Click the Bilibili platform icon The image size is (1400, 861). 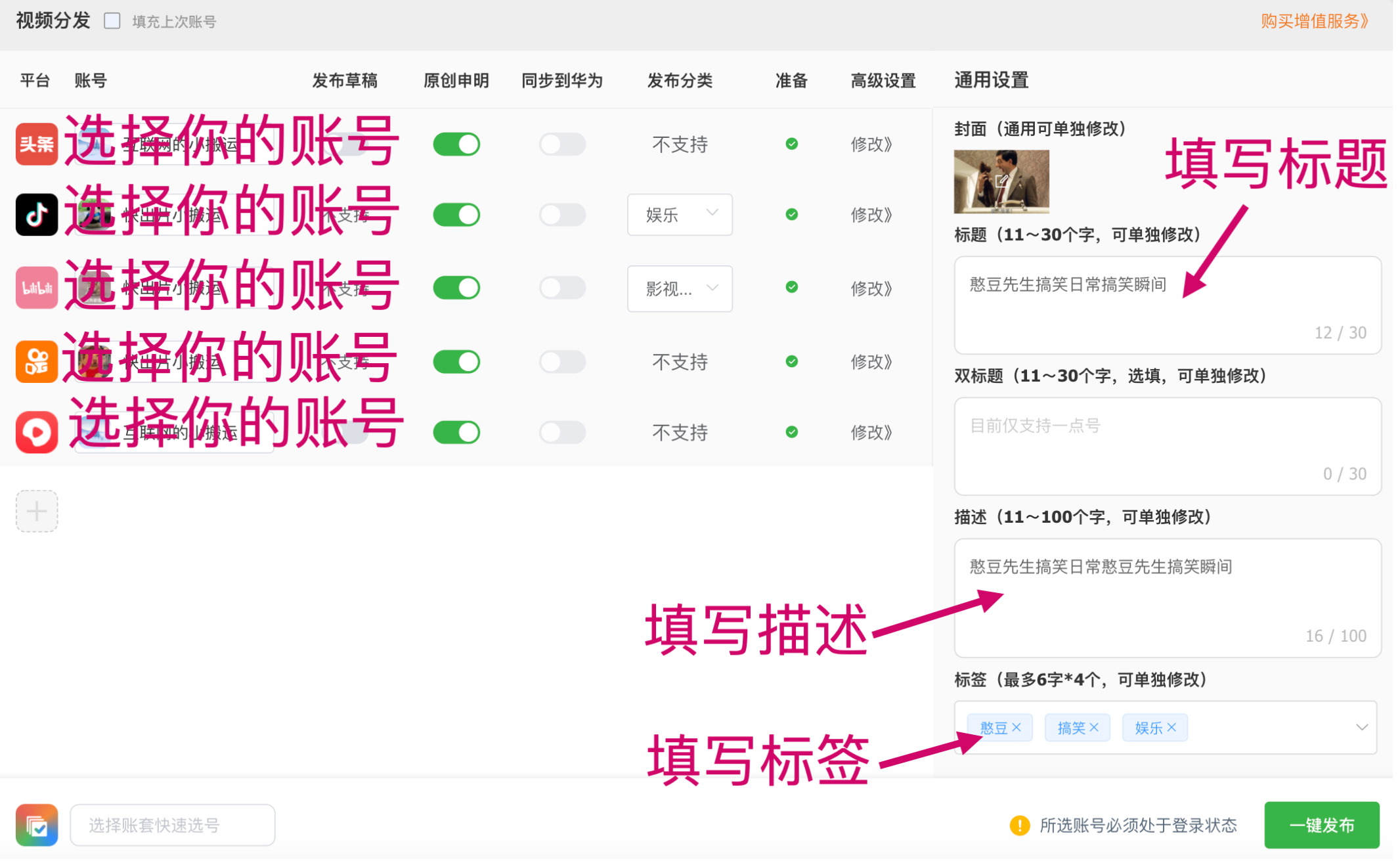[x=37, y=288]
